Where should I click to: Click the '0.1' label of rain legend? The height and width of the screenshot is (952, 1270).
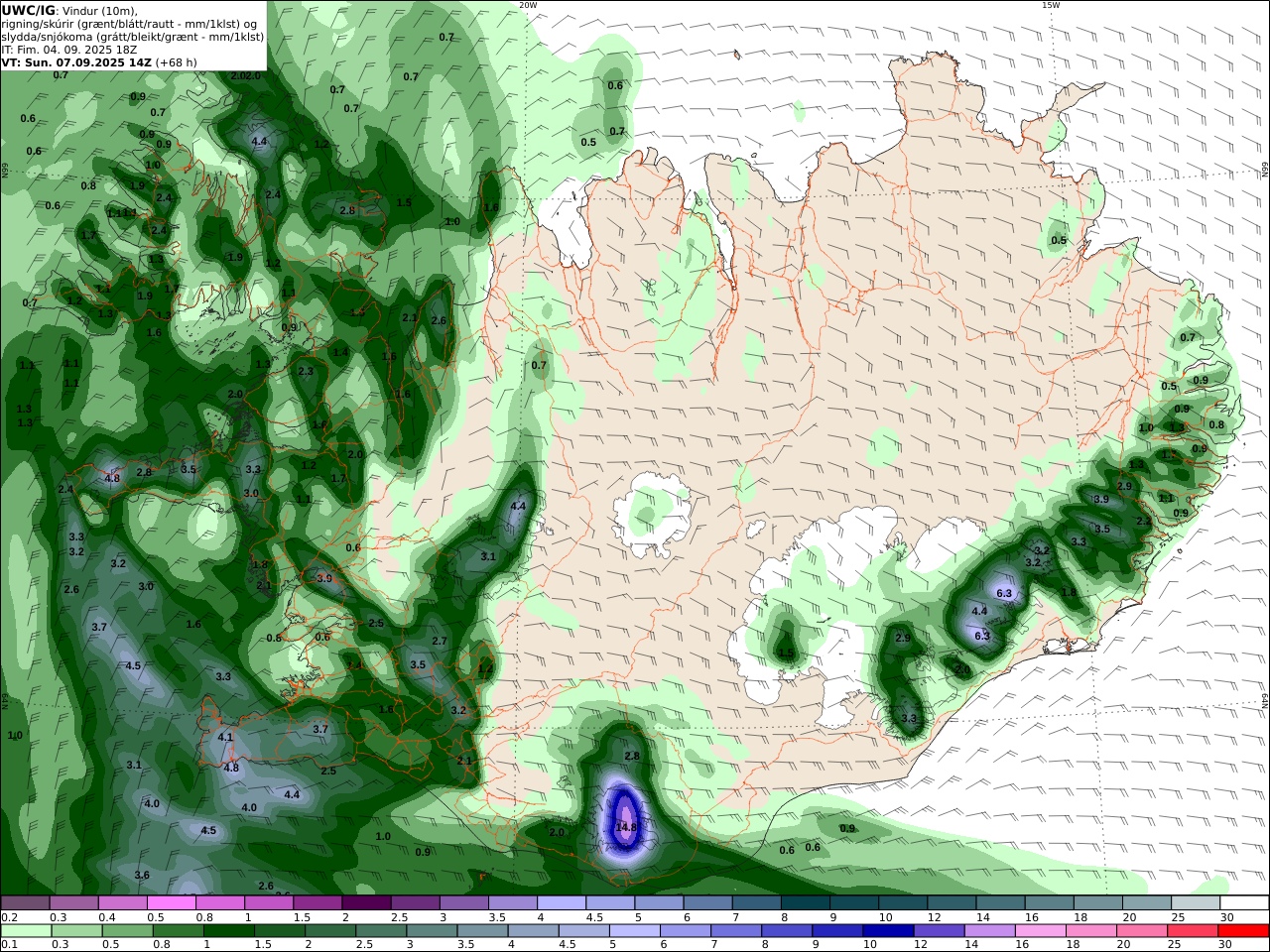(x=8, y=944)
